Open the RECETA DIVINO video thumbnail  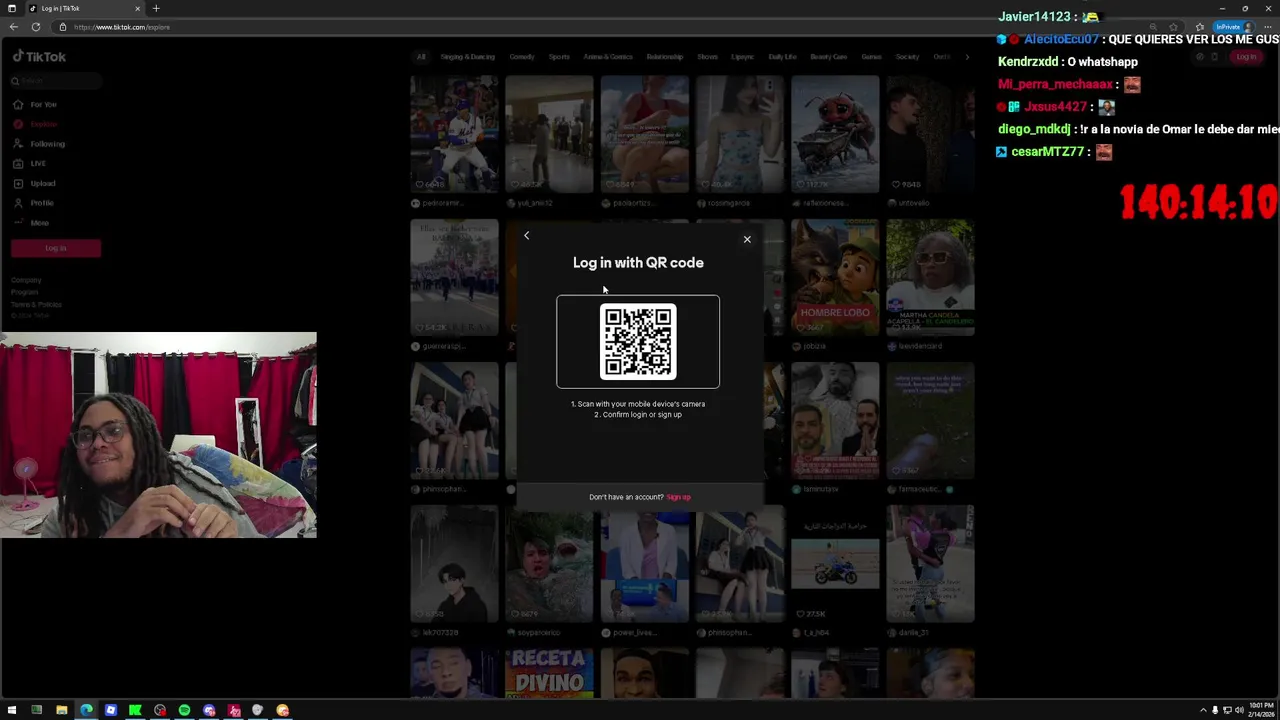pos(549,673)
